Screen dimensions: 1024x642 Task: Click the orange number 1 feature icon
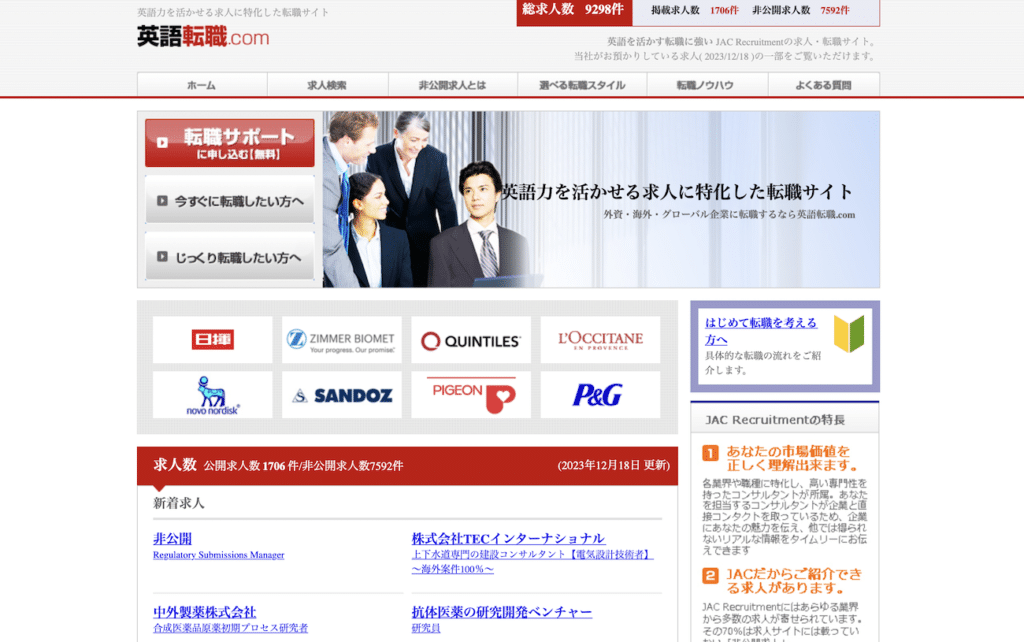point(711,453)
